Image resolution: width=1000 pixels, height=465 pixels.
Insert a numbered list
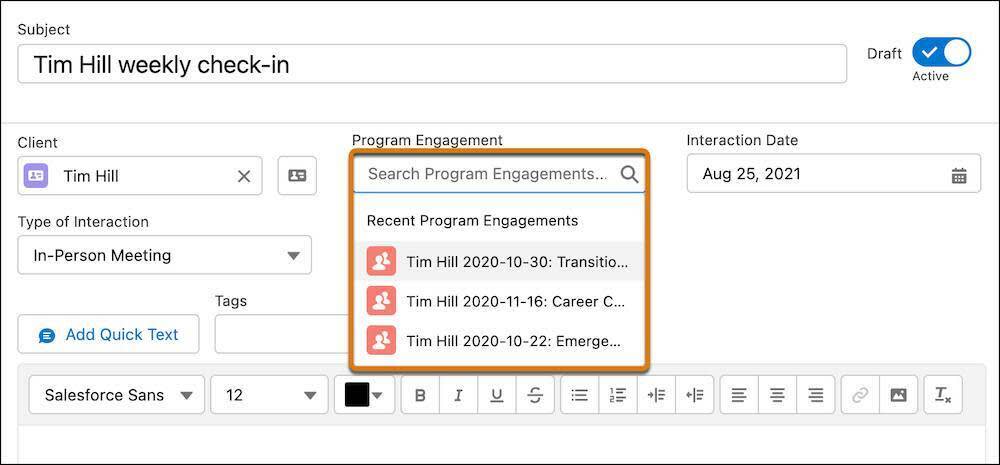click(x=617, y=395)
